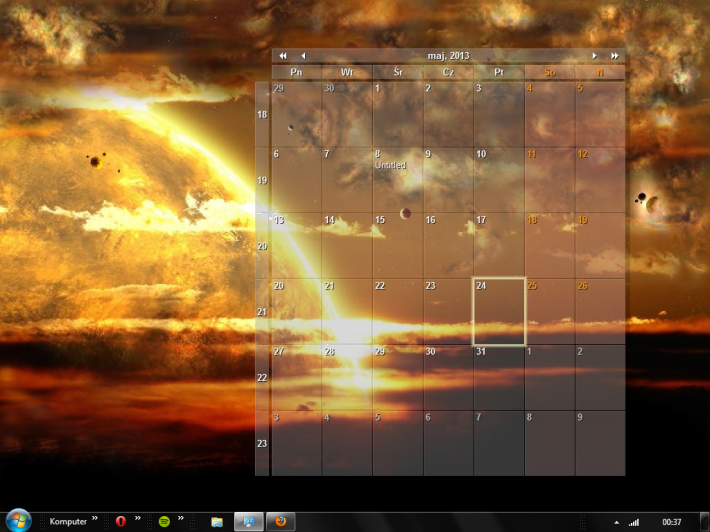Select day 13 in the calendar
710x532 pixels.
(x=297, y=246)
